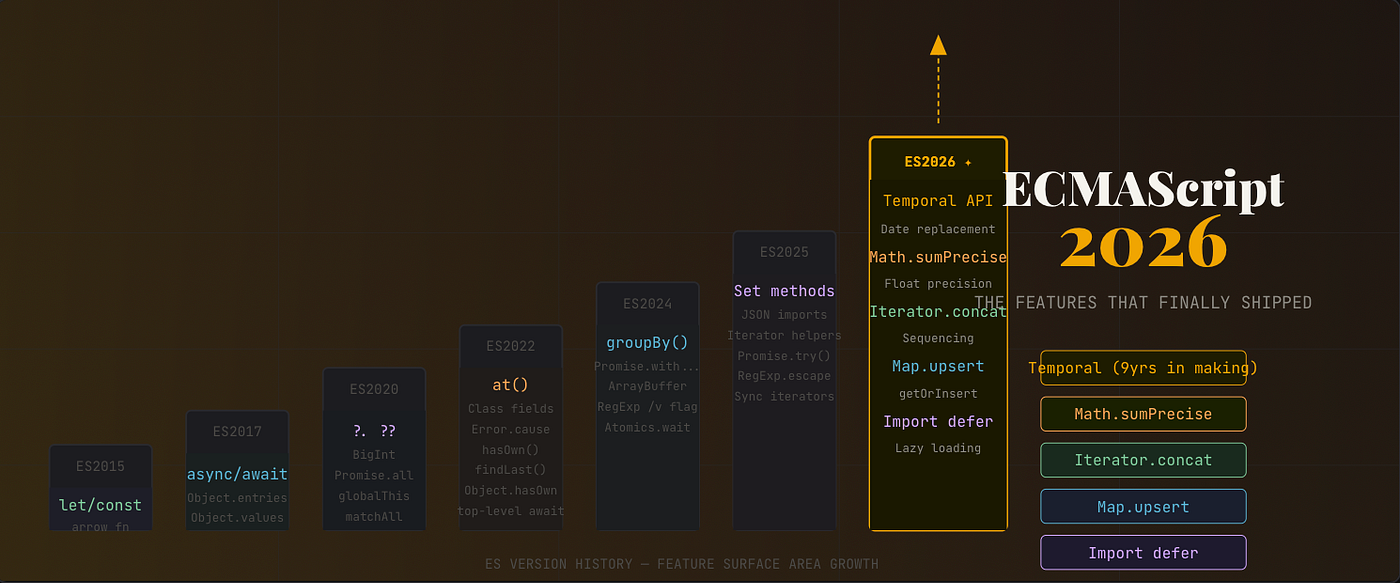The image size is (1400, 583).
Task: Click let/const in the ES2015 column
Action: pyautogui.click(x=101, y=505)
